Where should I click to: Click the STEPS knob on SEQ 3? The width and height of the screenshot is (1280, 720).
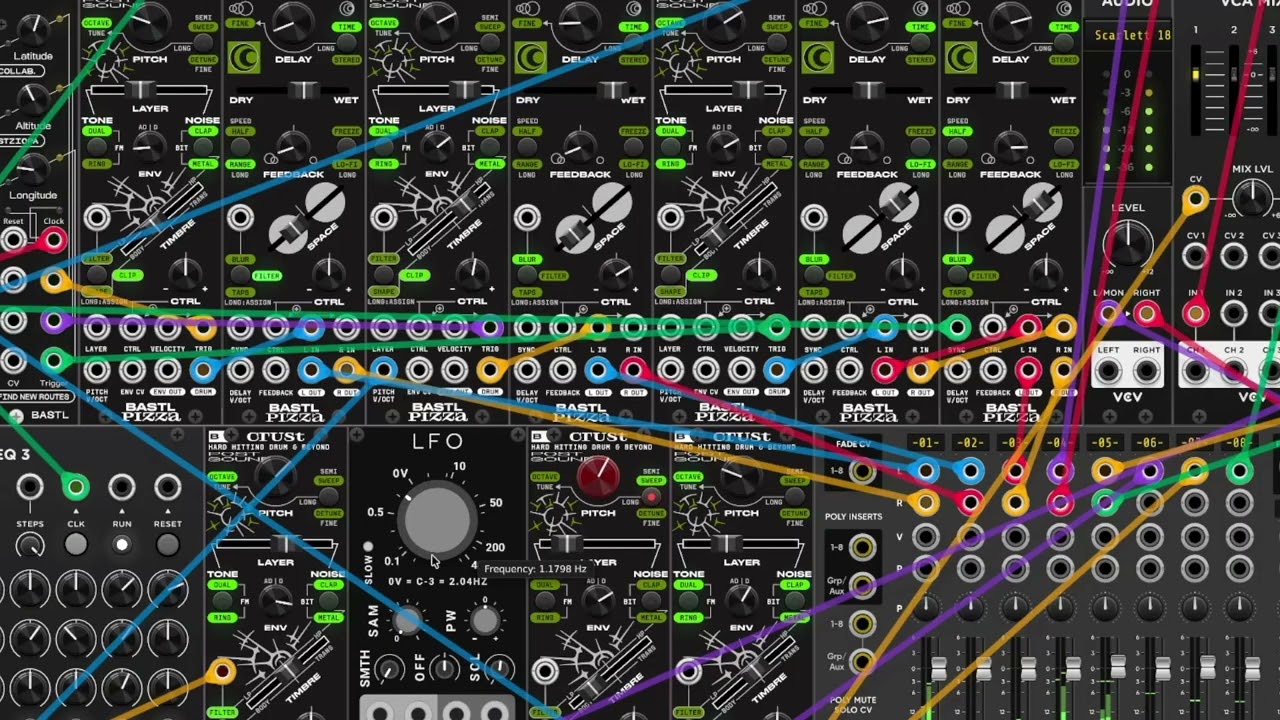click(30, 544)
